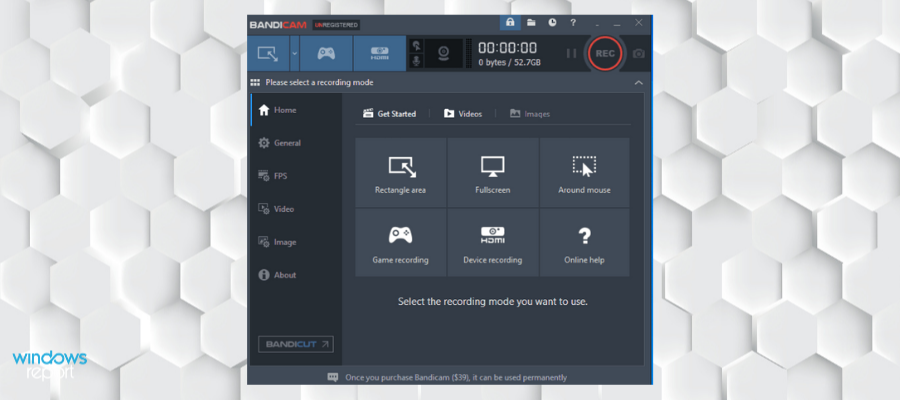
Task: Open the Image settings section
Action: [296, 242]
